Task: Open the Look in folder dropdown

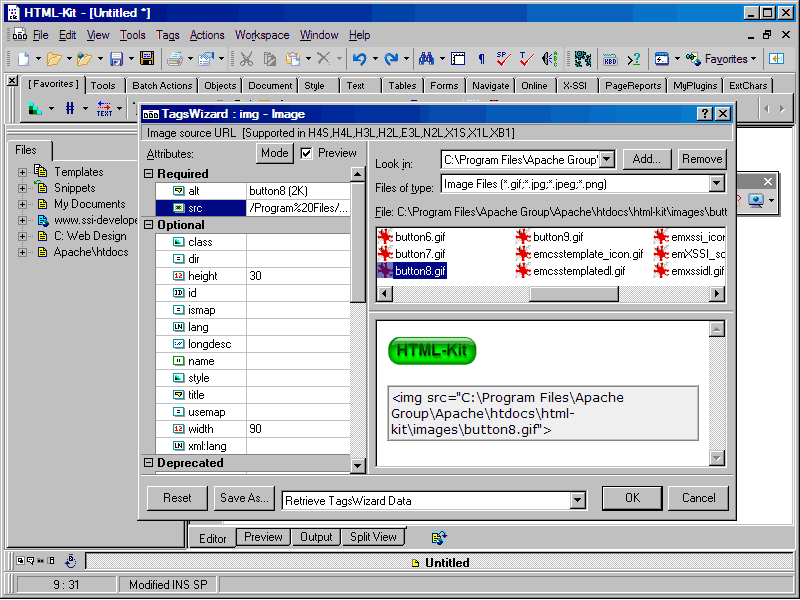Action: click(607, 160)
